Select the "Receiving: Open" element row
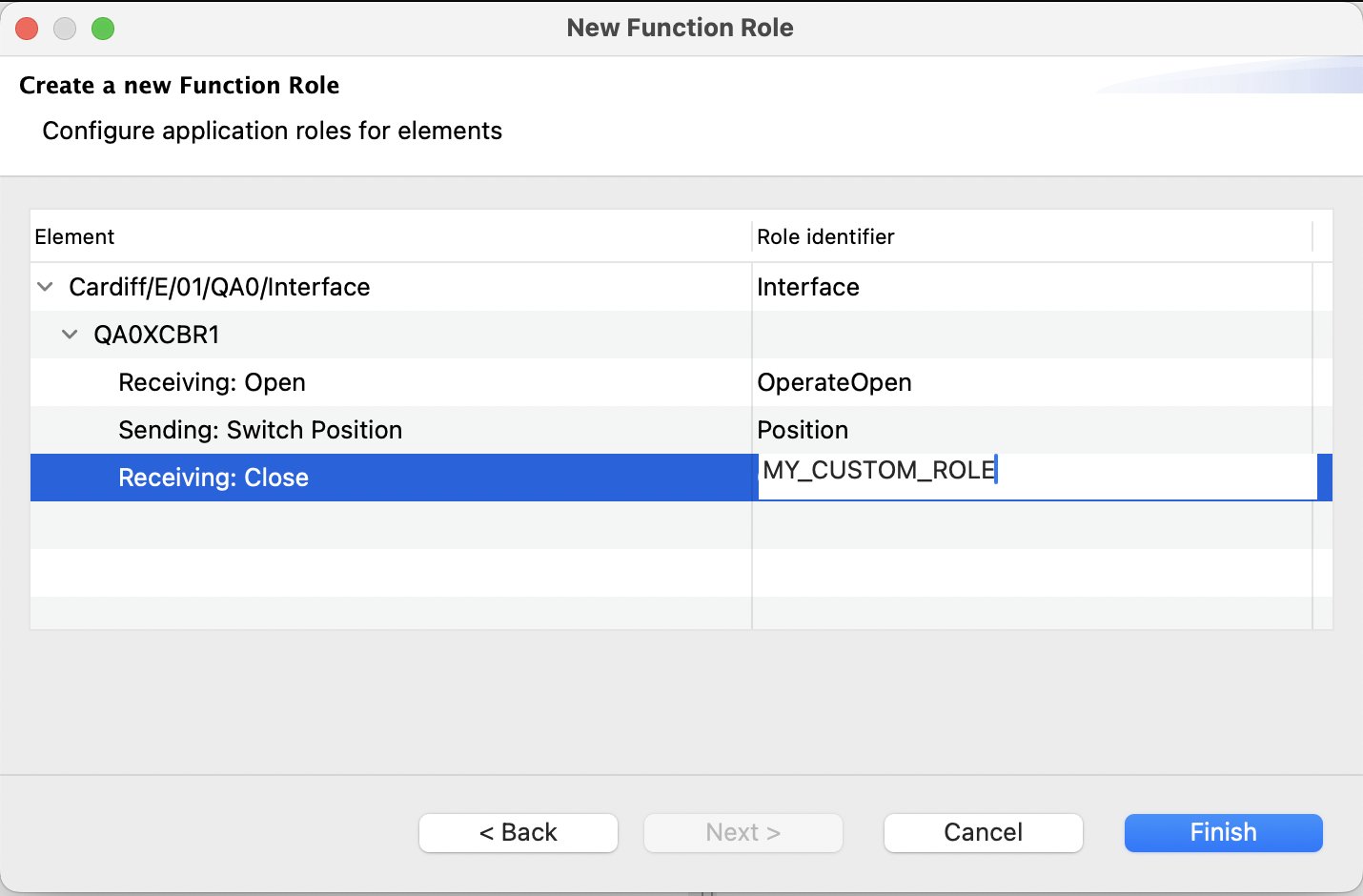The width and height of the screenshot is (1363, 896). coord(212,382)
